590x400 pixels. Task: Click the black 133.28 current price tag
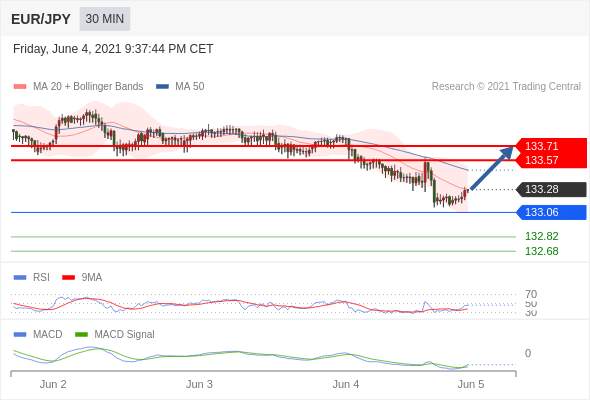pos(551,189)
